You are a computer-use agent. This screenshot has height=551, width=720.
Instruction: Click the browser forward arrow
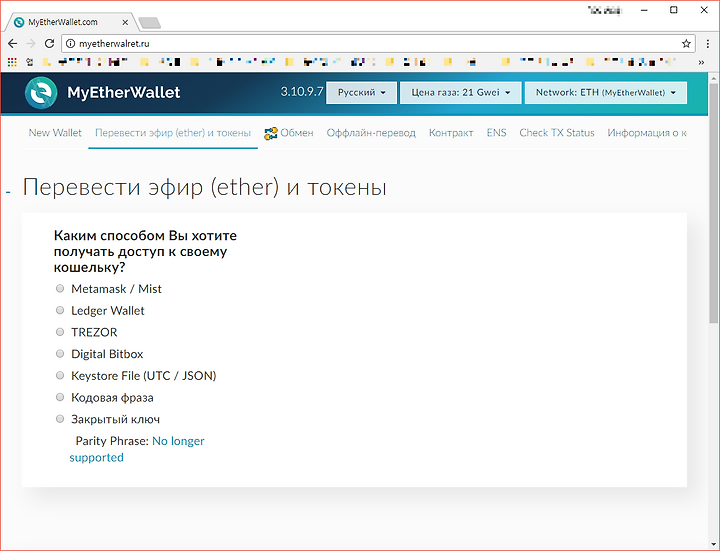point(31,44)
